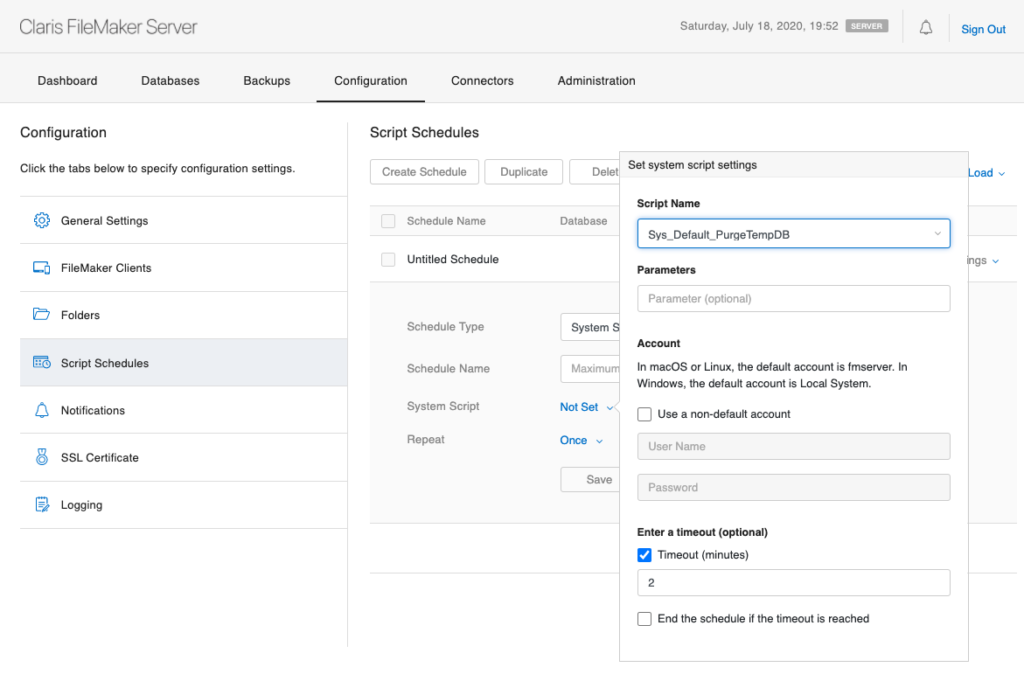Open Notifications configuration in sidebar
This screenshot has width=1024, height=695.
pyautogui.click(x=184, y=410)
